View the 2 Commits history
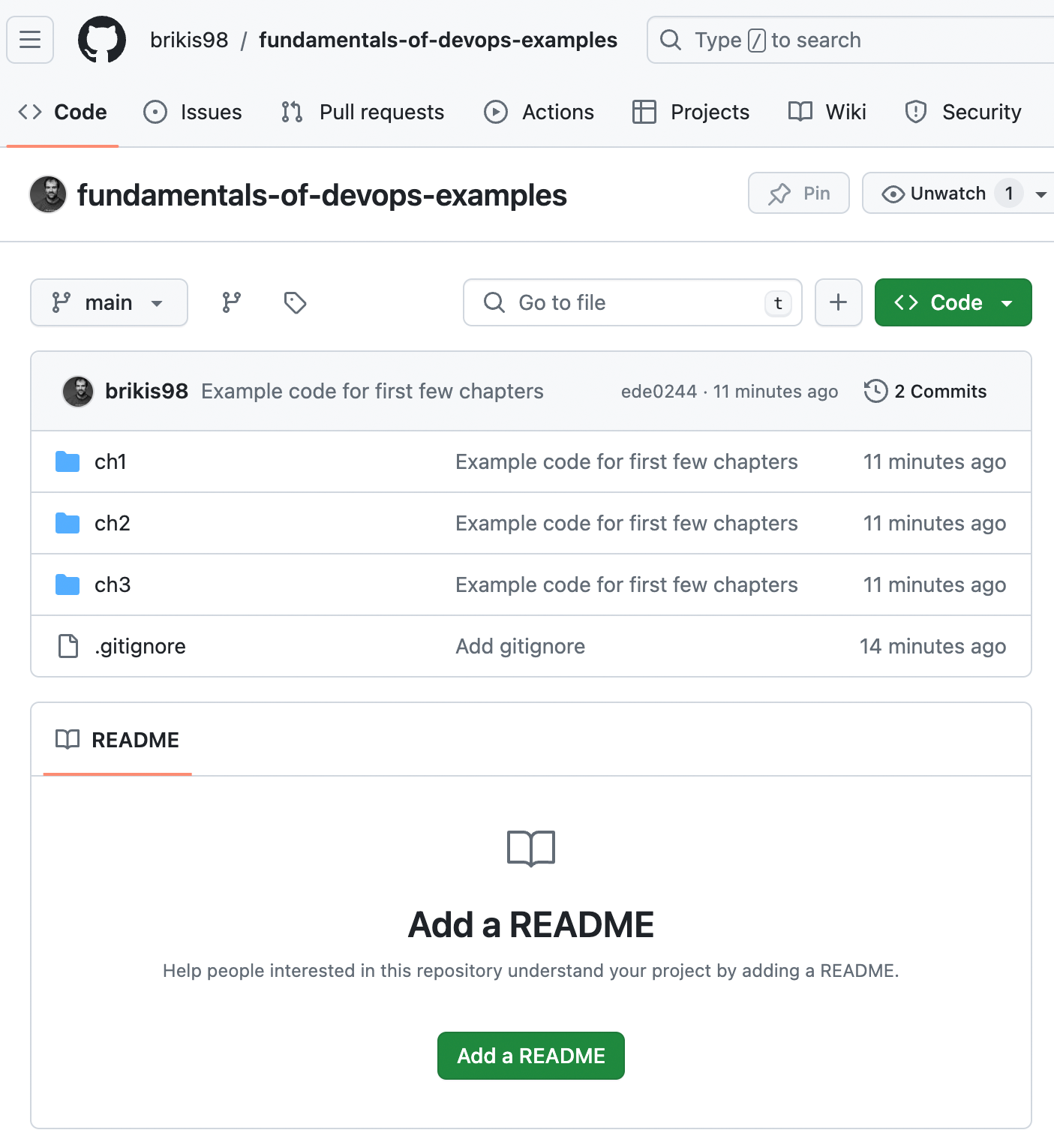Viewport: 1054px width, 1148px height. 925,391
